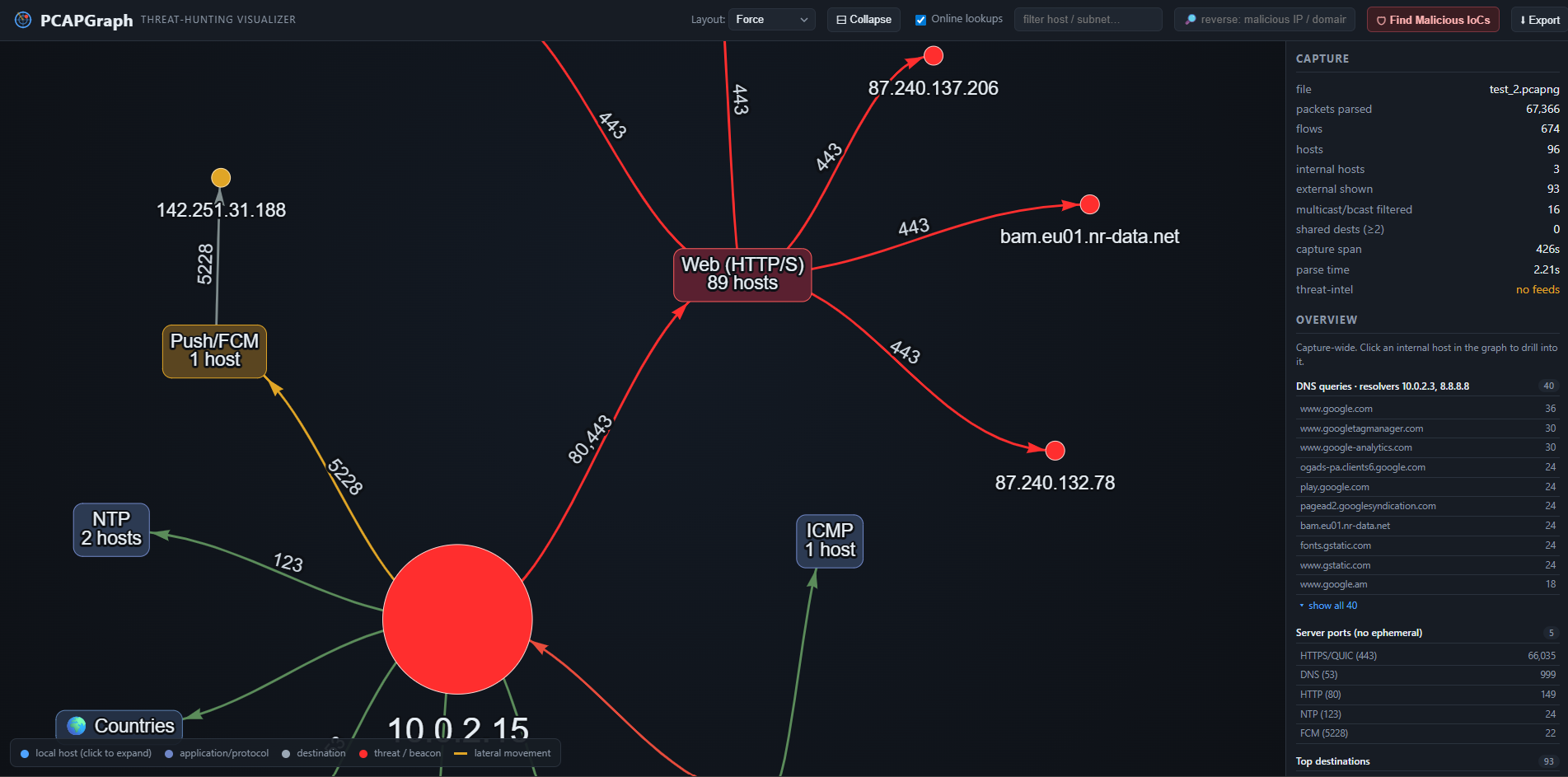Click the www.googletagmanager.com DNS row
The height and width of the screenshot is (777, 1568).
pos(1428,428)
